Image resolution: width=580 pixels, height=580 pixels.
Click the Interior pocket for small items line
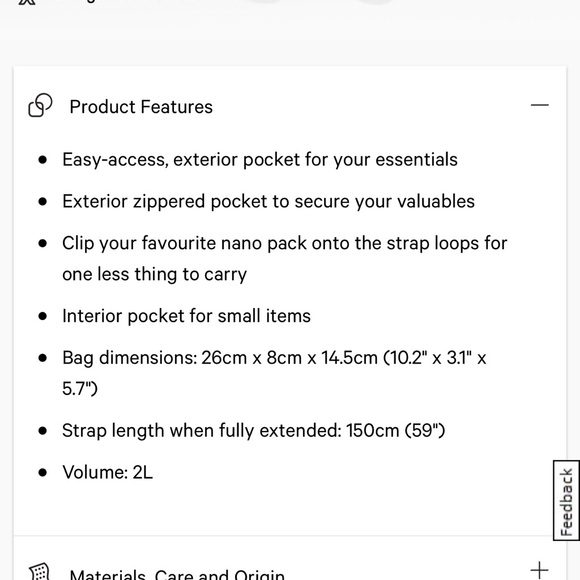click(x=186, y=316)
